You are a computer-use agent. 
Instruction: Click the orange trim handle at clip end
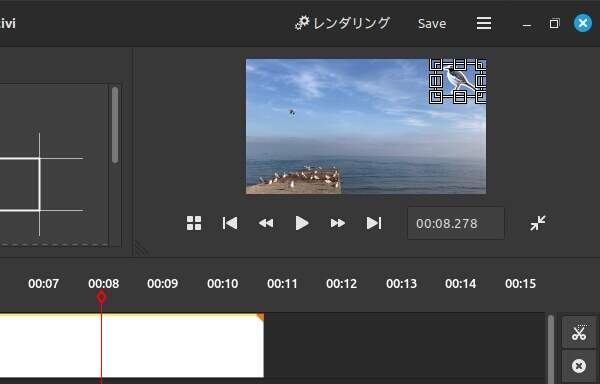[x=261, y=317]
